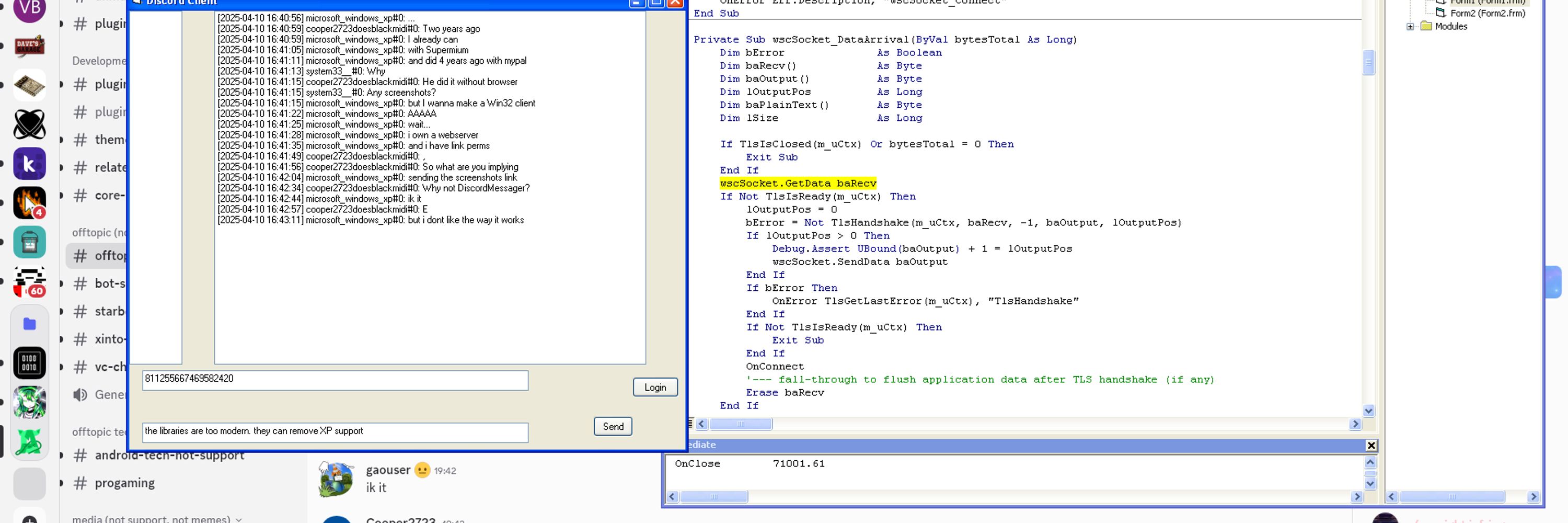
Task: Click the highlighted wscSocket.GetData baRecv line
Action: pos(798,183)
